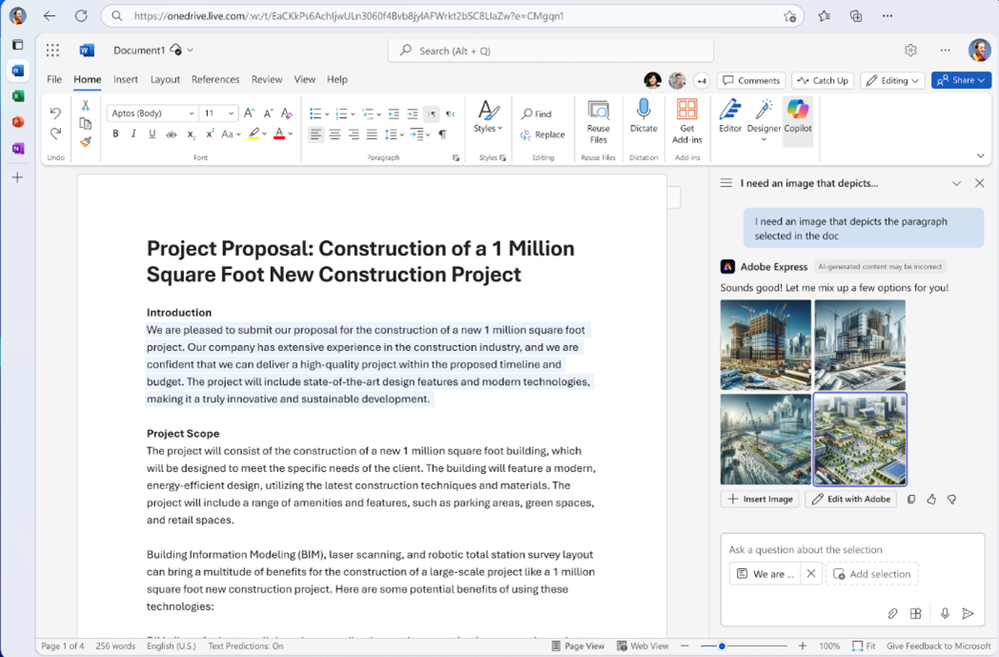Viewport: 999px width, 657px height.
Task: Open Get Add-ins in the ribbon
Action: (x=687, y=118)
